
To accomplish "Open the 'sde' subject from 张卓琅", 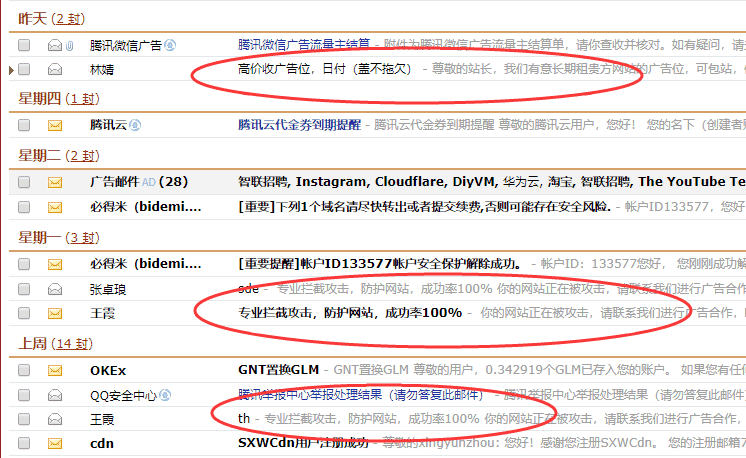I will [x=248, y=289].
